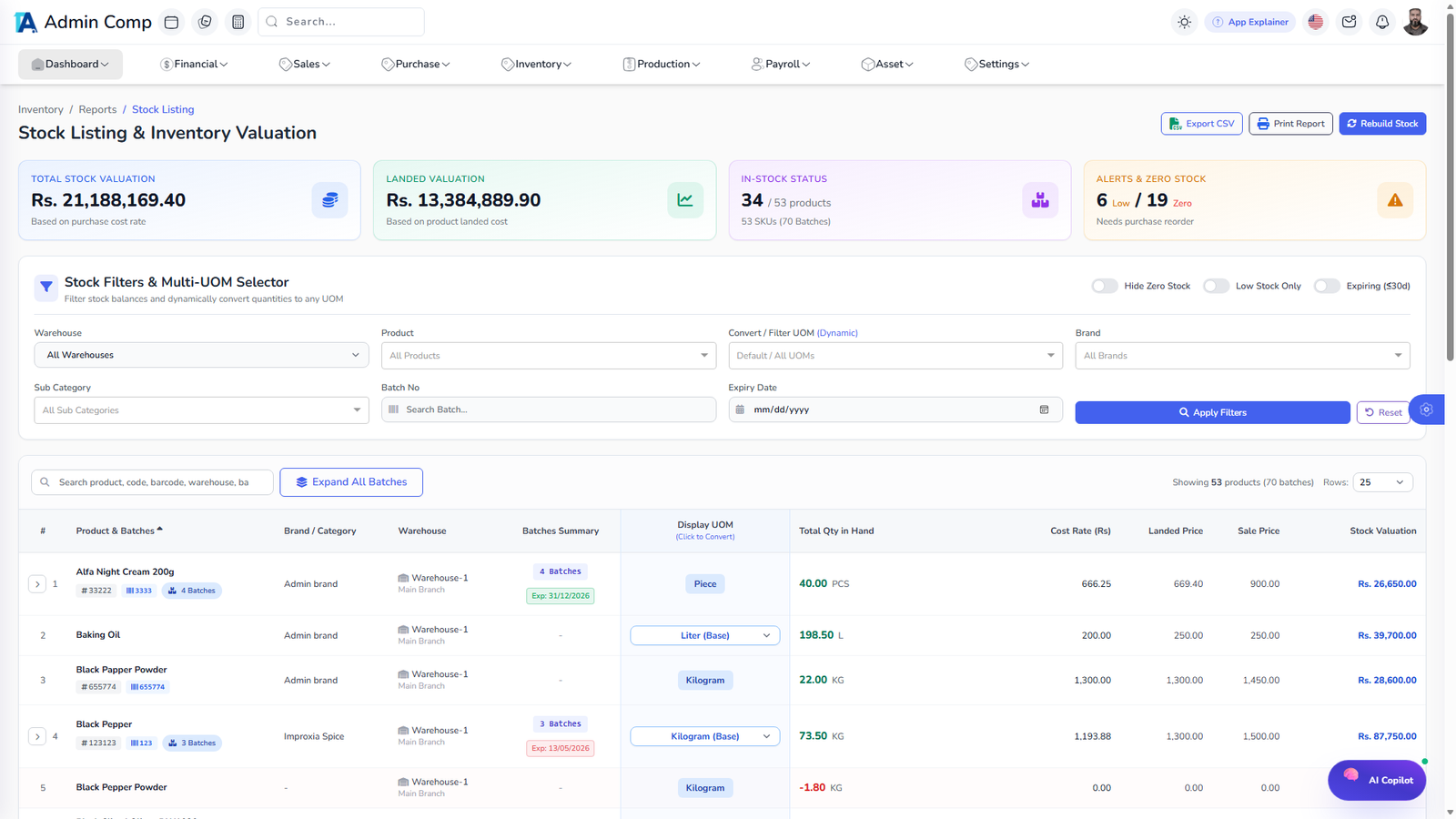Click the stack of coins icon on Total Stock Valuation
Viewport: 1456px width, 819px height.
pyautogui.click(x=329, y=200)
